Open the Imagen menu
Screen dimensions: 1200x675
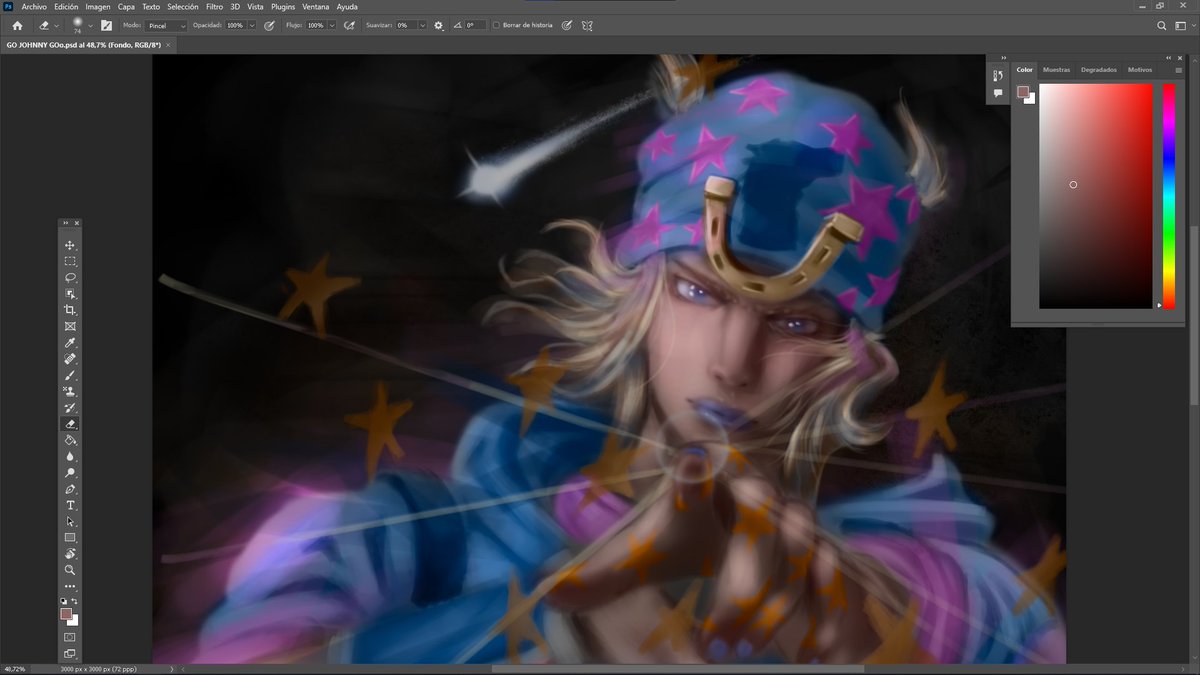tap(98, 6)
